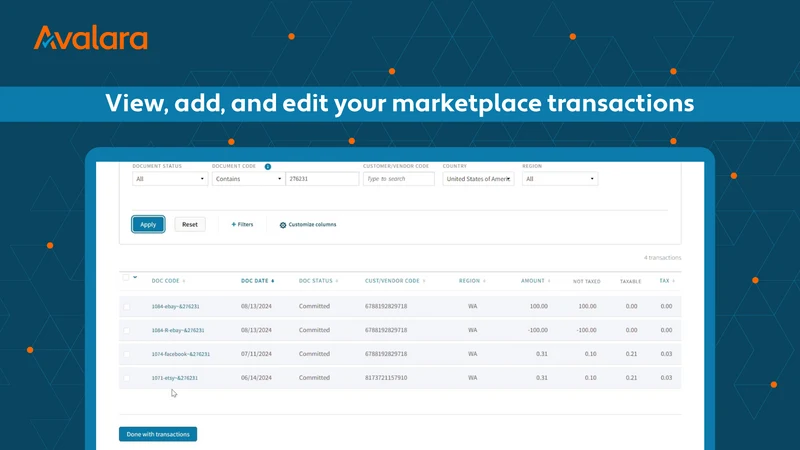
Task: Click Committed status in etsy row
Action: click(314, 378)
